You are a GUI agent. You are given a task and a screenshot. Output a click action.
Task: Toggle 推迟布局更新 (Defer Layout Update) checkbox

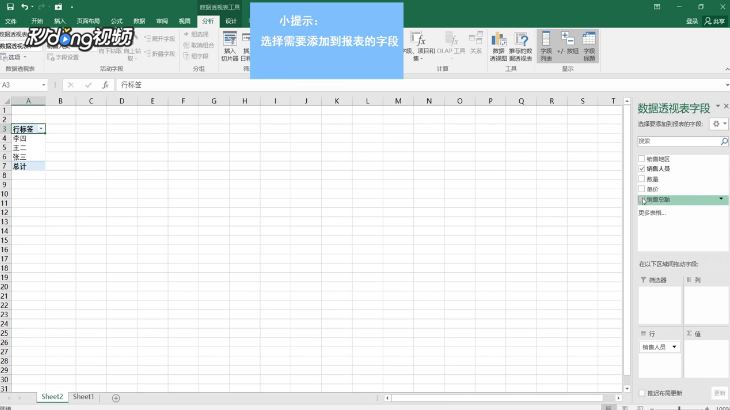coord(642,393)
